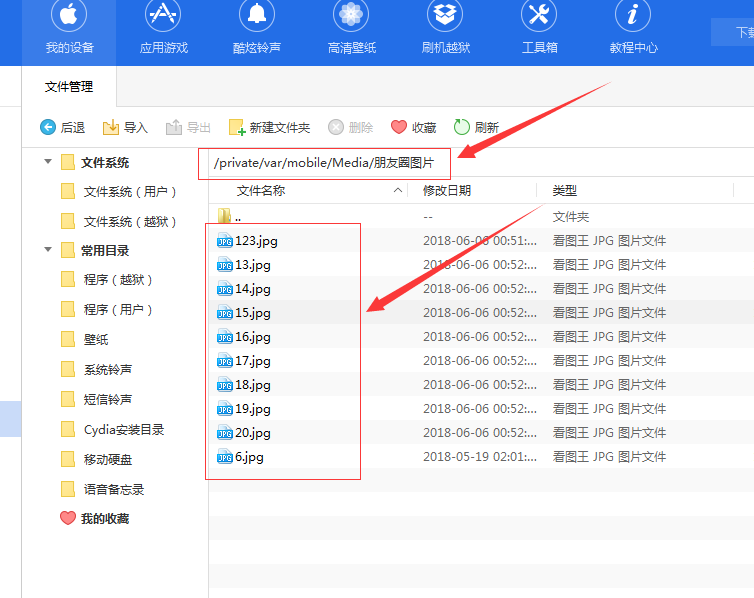Click the file path input field
The image size is (754, 598).
[x=324, y=162]
